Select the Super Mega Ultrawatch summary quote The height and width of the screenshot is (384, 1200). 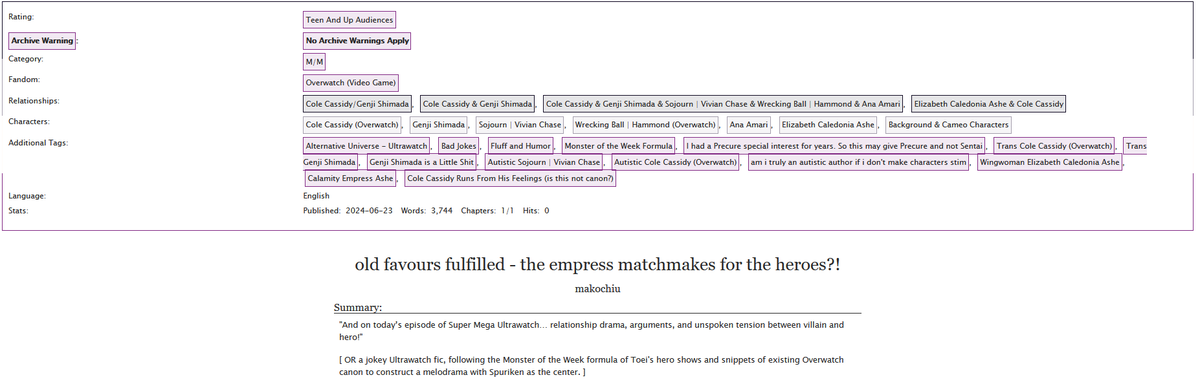[592, 331]
